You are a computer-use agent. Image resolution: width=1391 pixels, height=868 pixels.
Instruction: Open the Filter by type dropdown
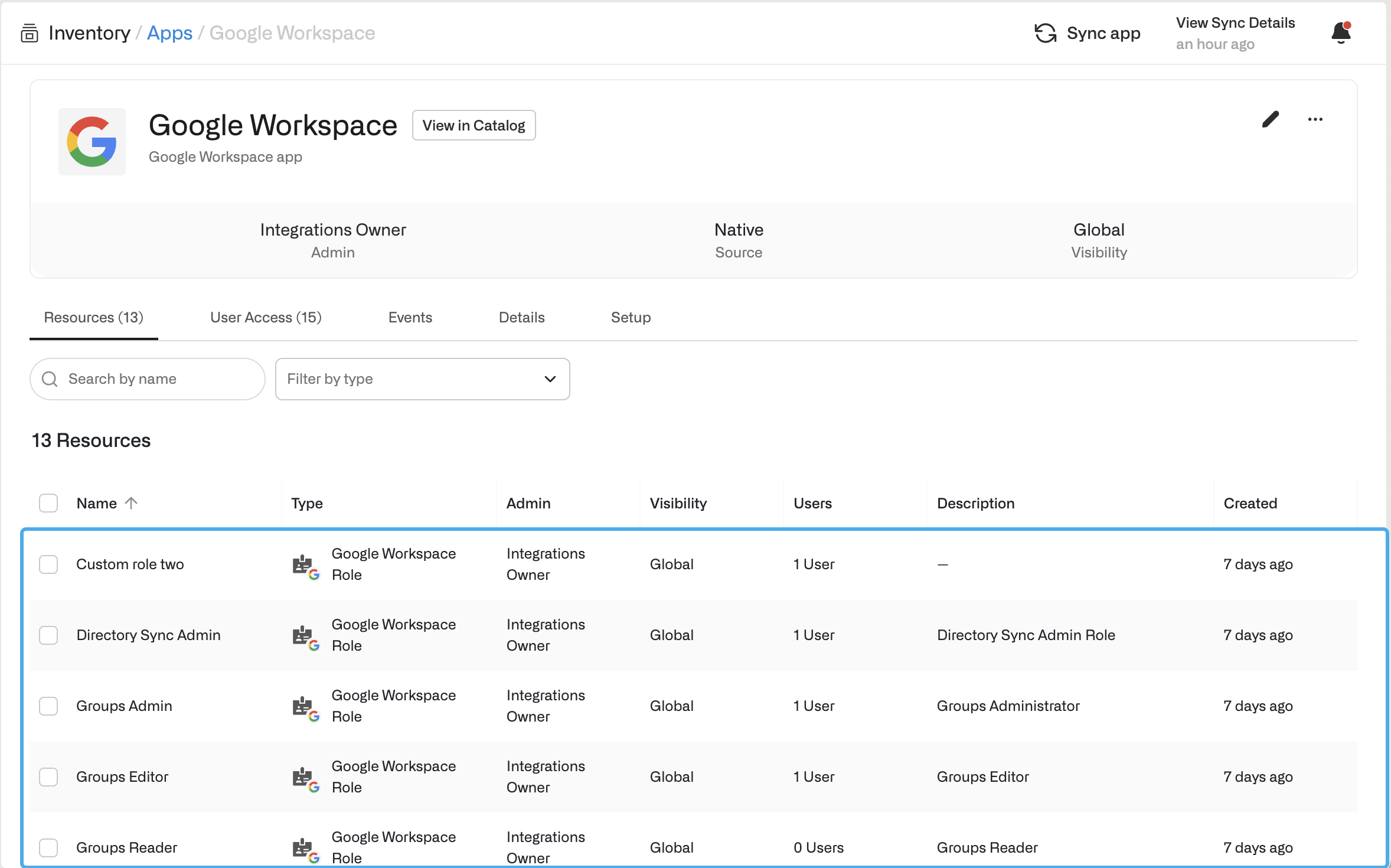click(423, 379)
